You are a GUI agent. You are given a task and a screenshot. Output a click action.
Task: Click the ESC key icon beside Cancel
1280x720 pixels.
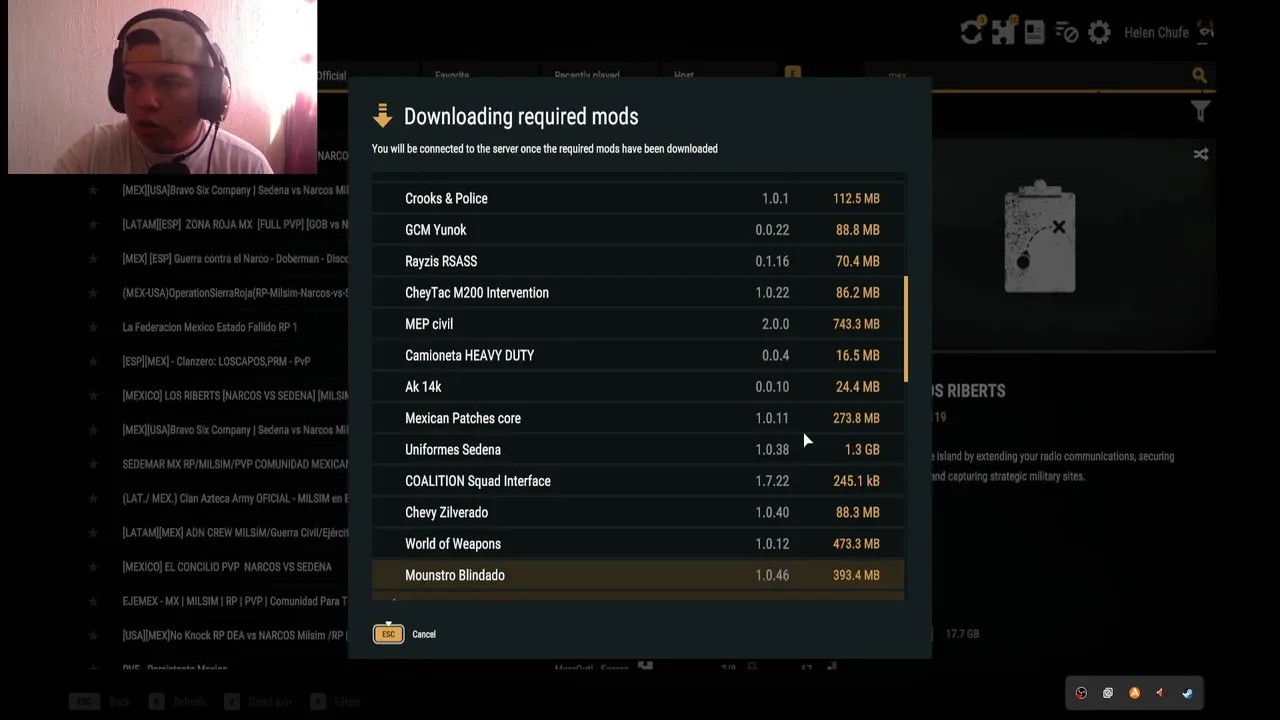(388, 634)
